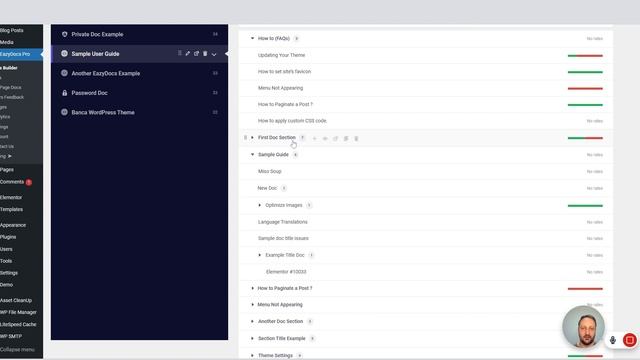640x360 pixels.
Task: Click the lock icon beside Password Doc
Action: (64, 93)
